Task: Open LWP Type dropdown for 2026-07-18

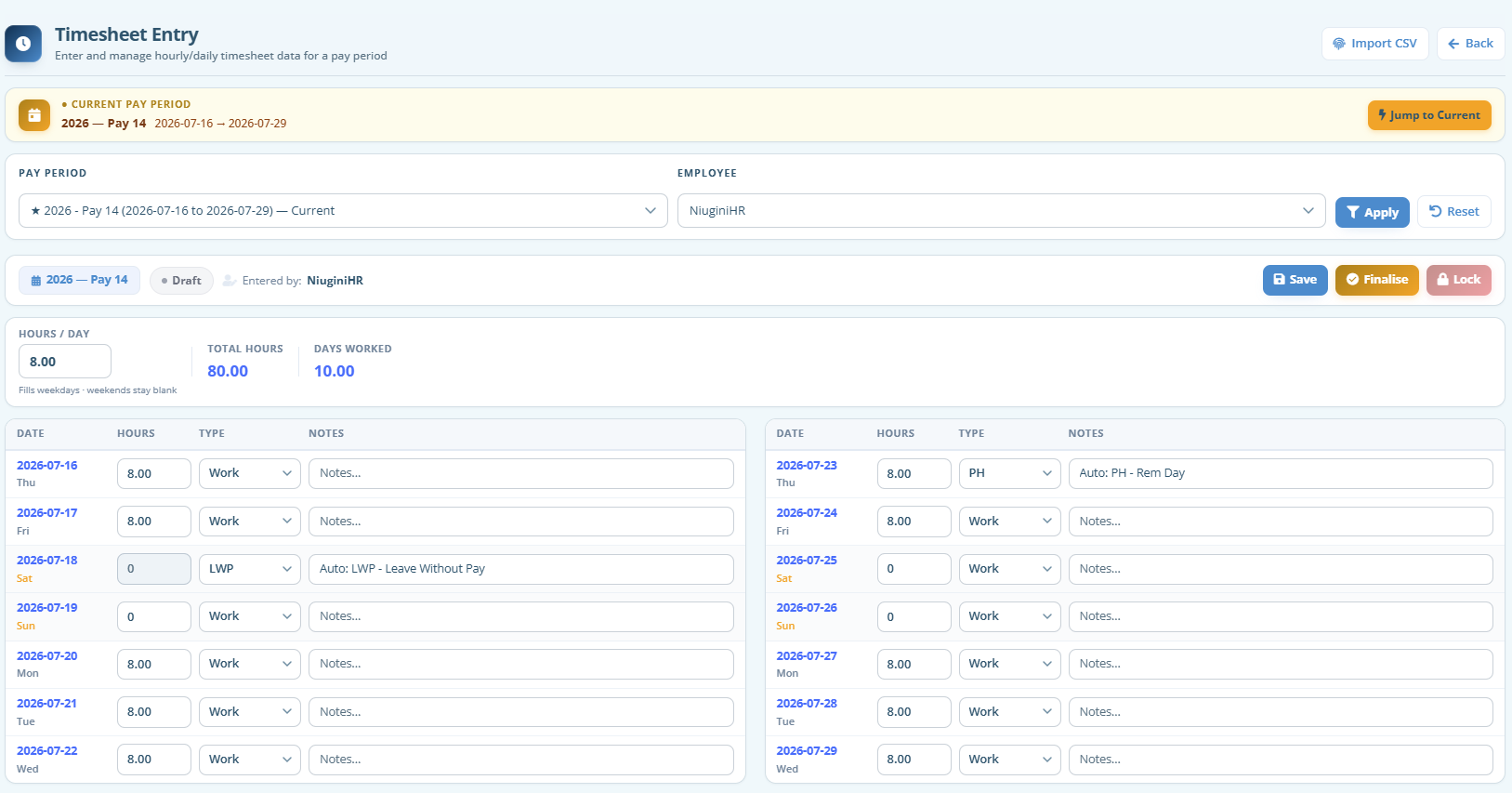Action: click(250, 569)
